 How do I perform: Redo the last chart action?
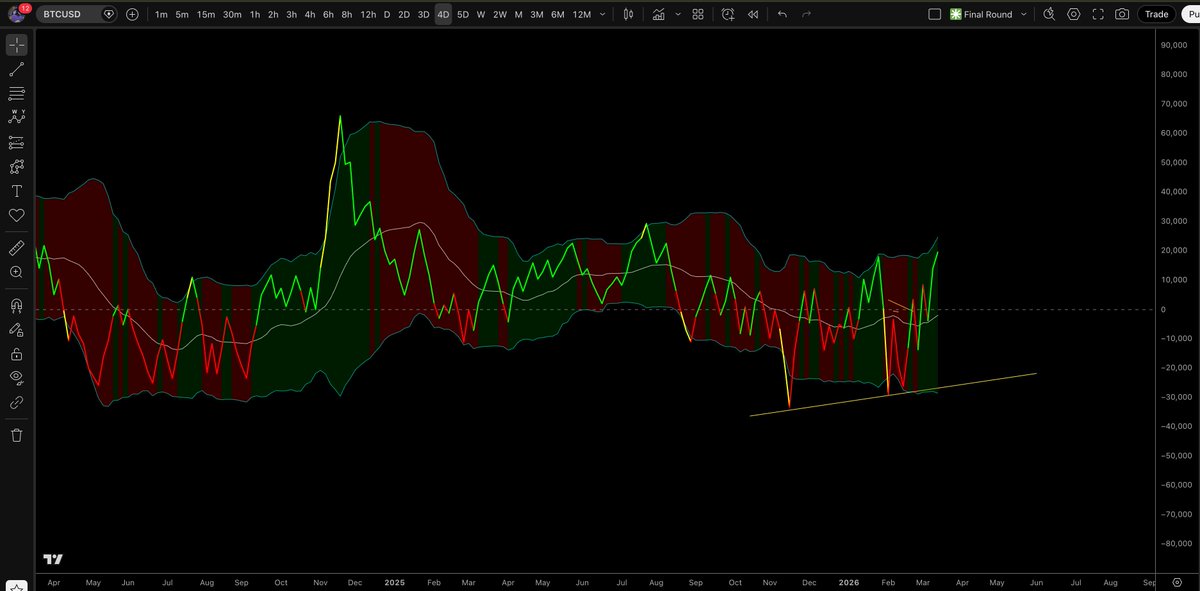806,14
